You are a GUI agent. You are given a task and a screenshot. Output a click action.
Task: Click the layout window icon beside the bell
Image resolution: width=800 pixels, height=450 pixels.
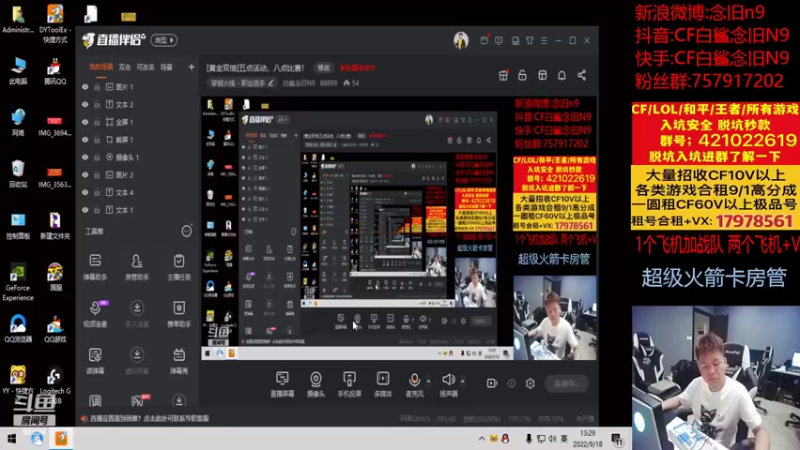click(x=542, y=76)
